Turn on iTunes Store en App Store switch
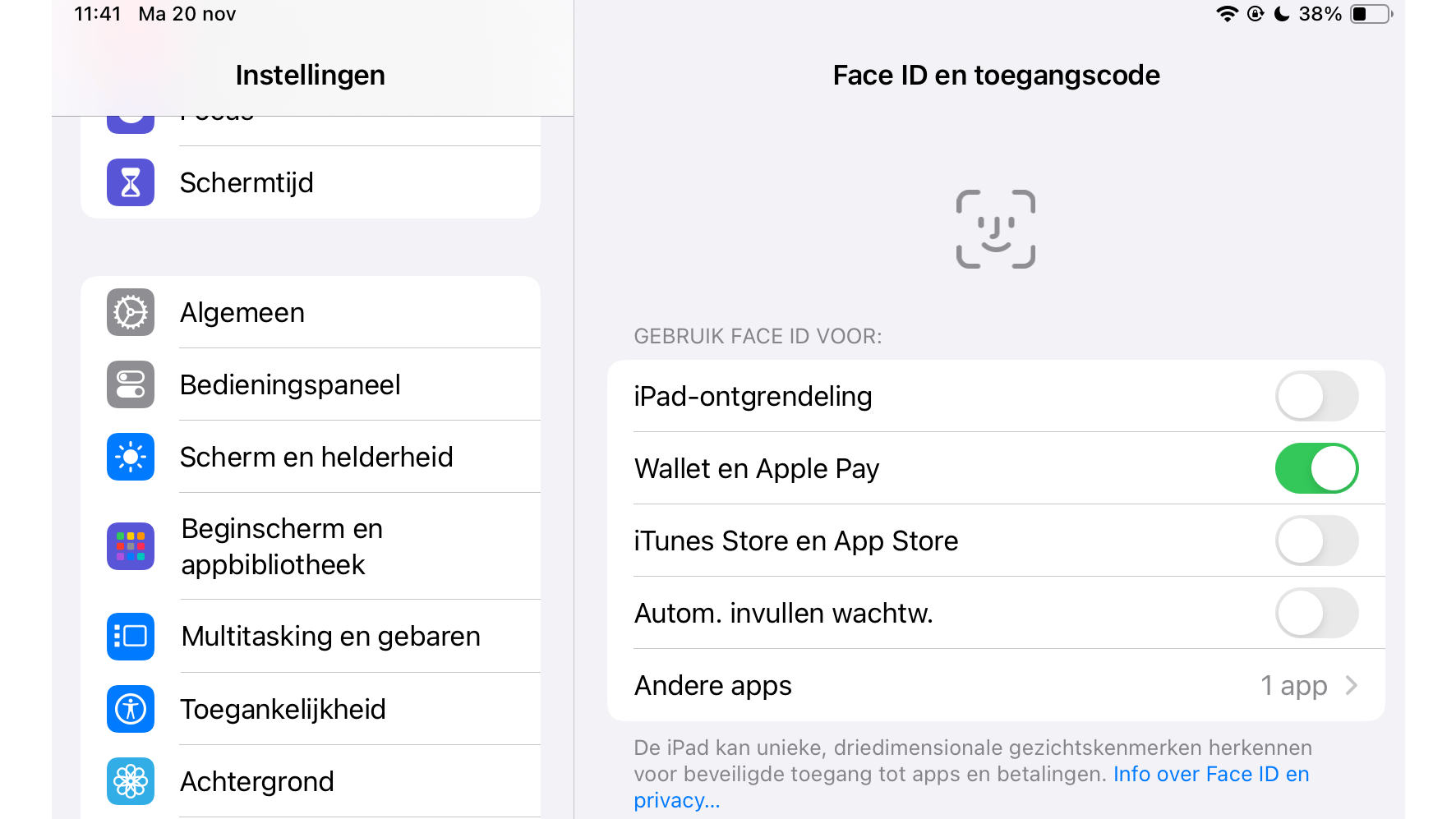Screen dimensions: 1456x819 (x=1315, y=541)
